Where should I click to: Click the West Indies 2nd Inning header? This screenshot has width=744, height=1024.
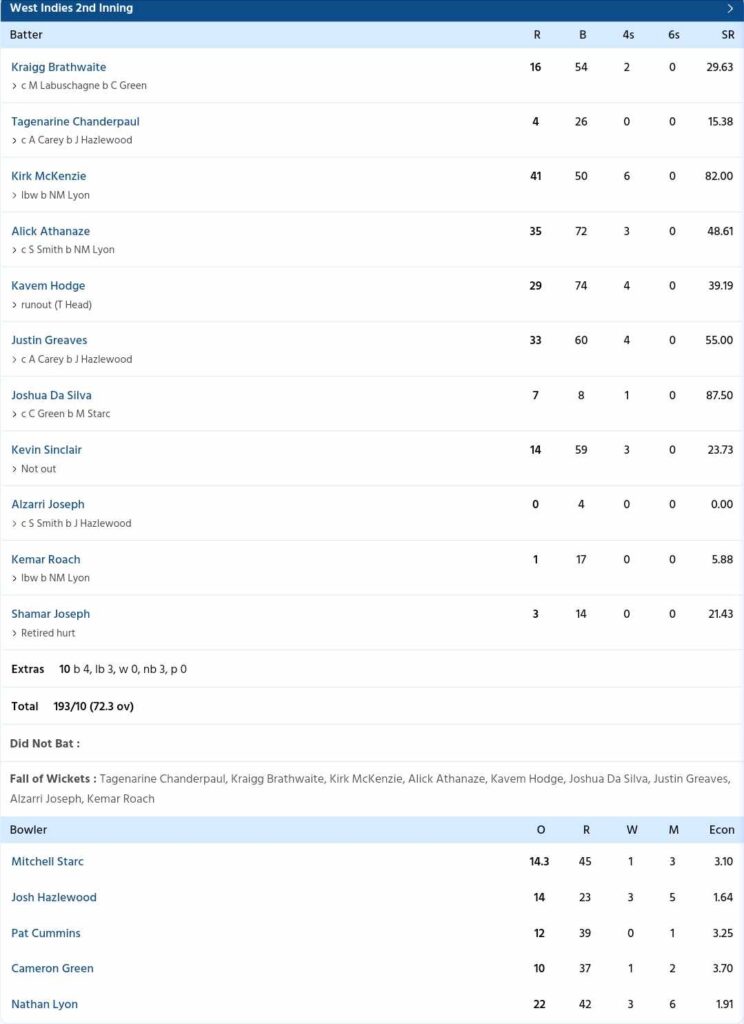(372, 9)
